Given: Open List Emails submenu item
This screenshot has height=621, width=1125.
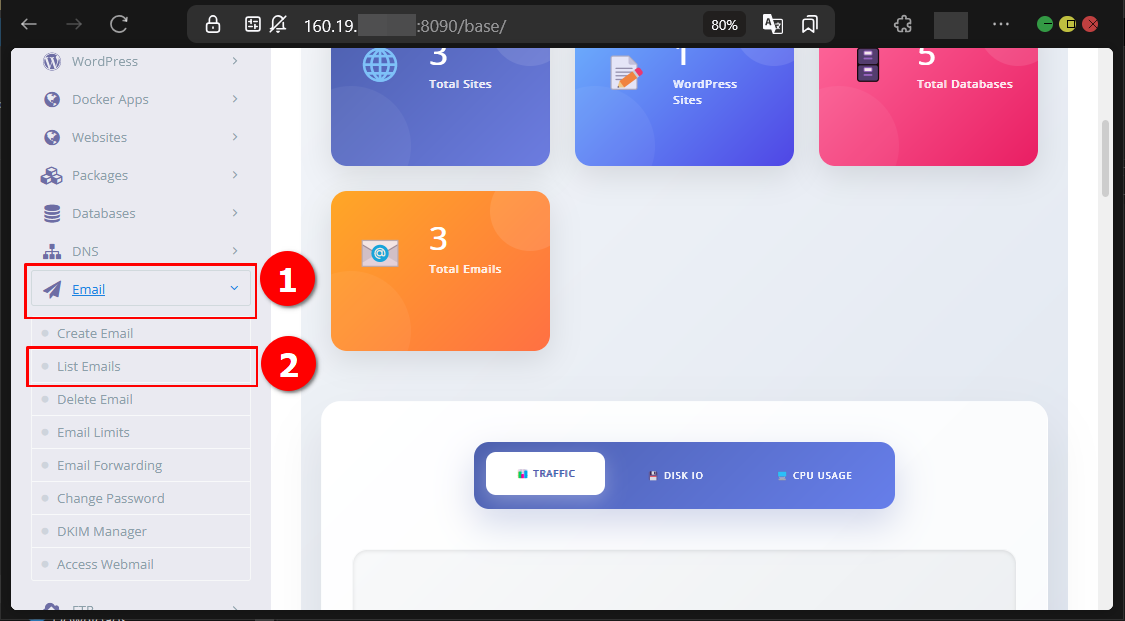Looking at the screenshot, I should 141,366.
